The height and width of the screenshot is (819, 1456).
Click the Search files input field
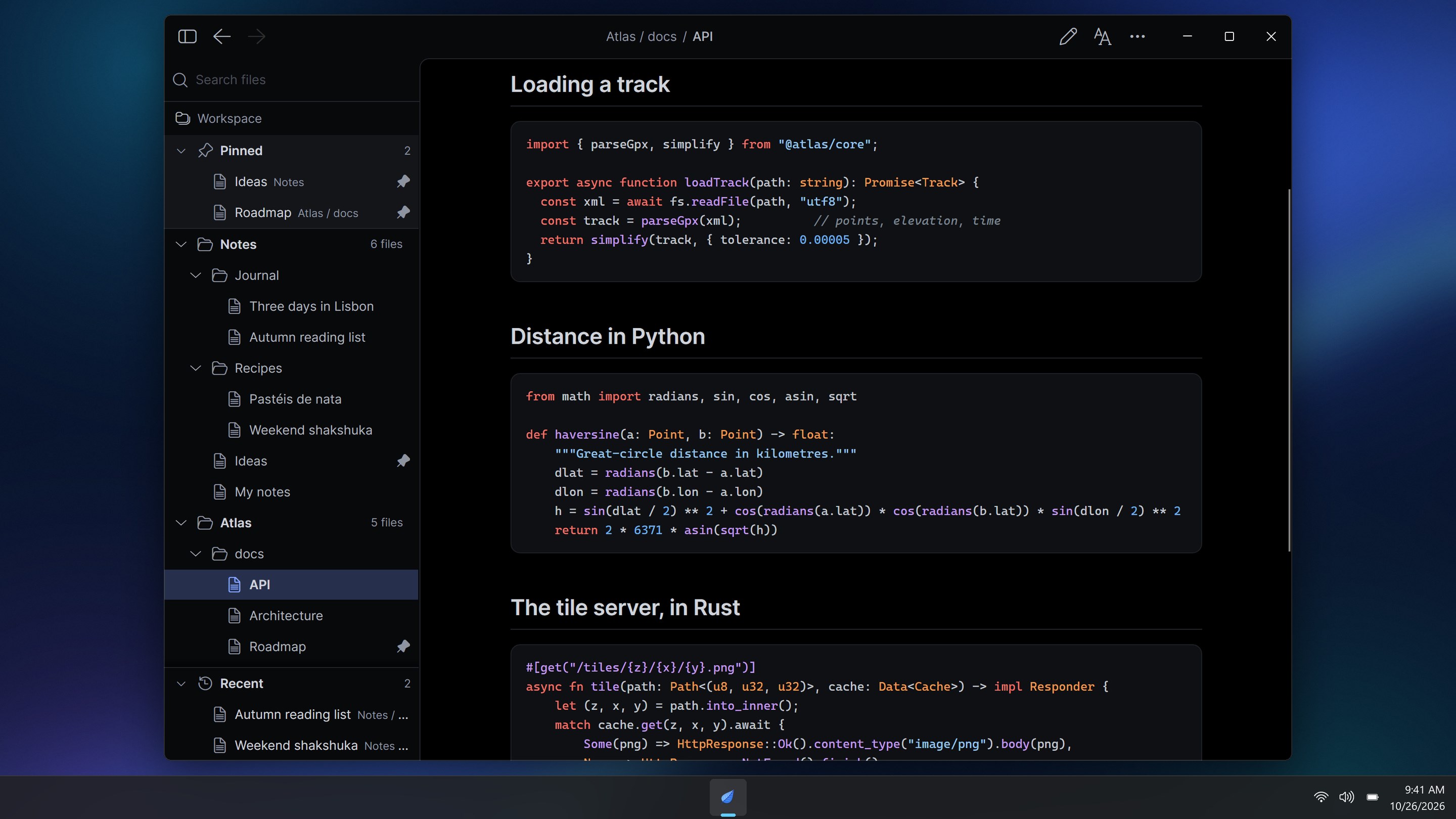292,80
